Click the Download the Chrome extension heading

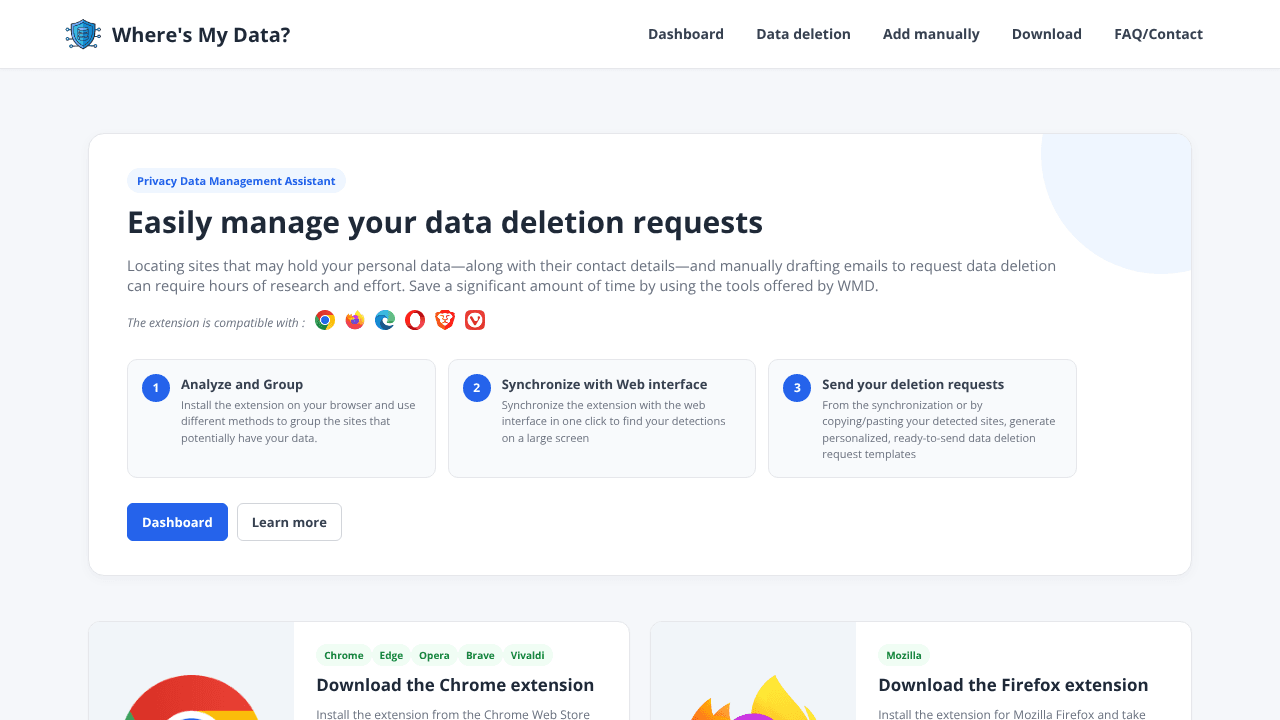[455, 685]
